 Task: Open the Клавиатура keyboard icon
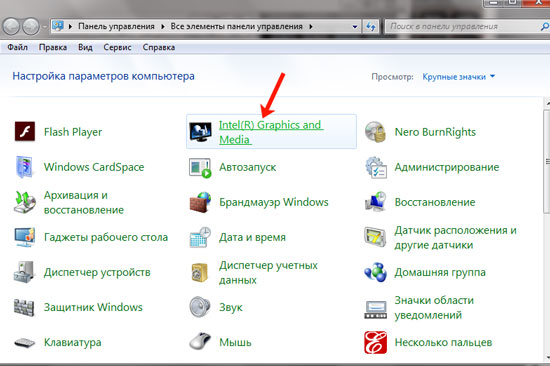pos(24,342)
